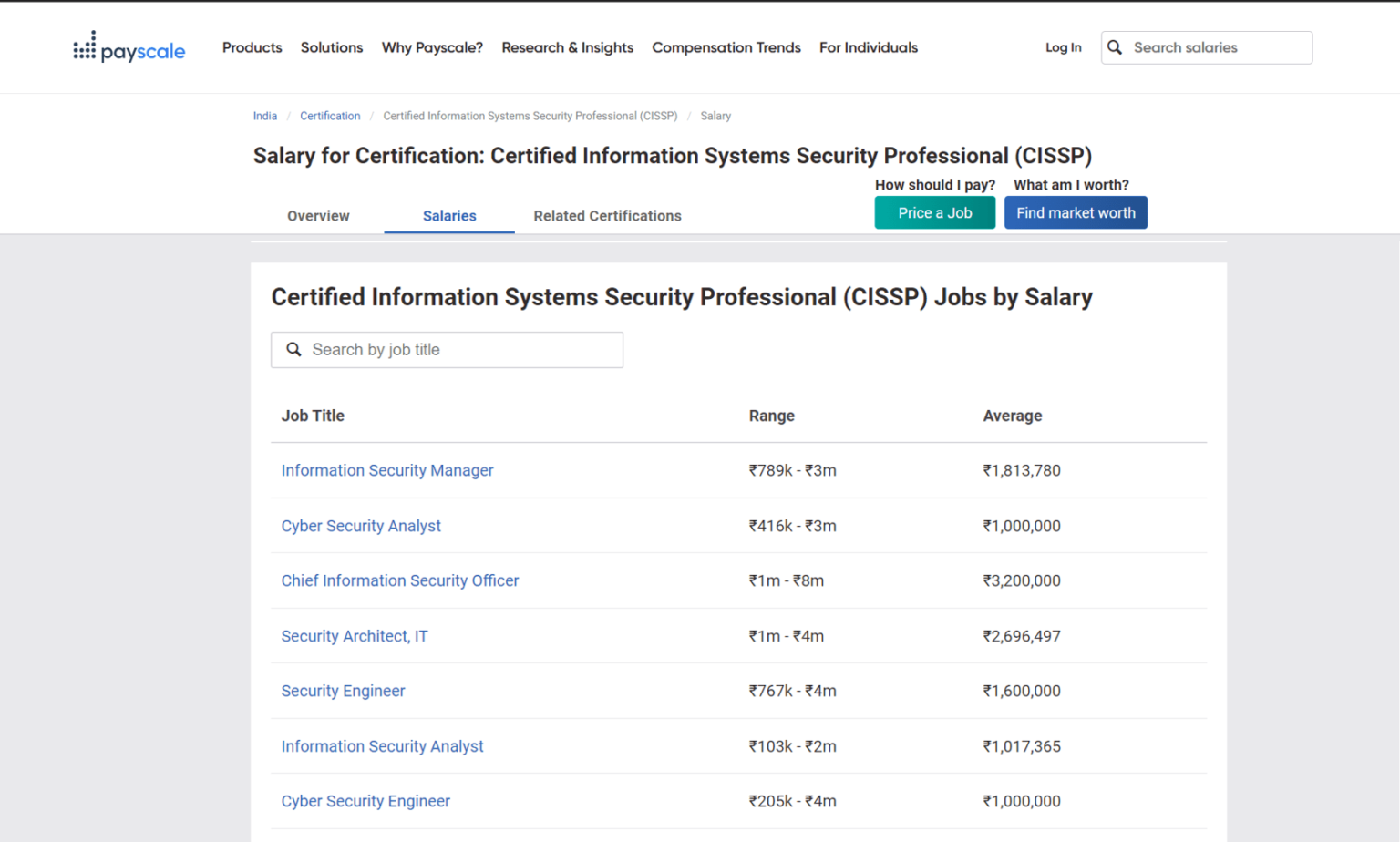Click the Find market worth button
The height and width of the screenshot is (842, 1400).
1076,212
